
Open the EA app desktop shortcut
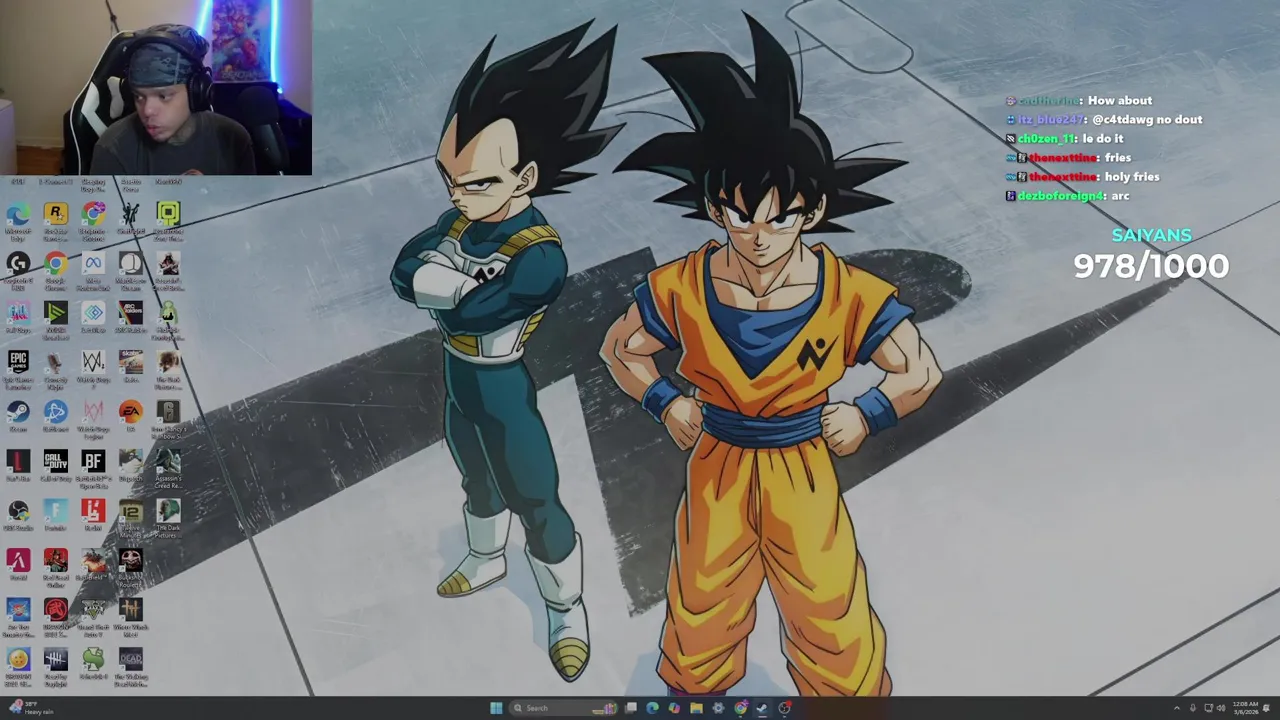point(130,416)
